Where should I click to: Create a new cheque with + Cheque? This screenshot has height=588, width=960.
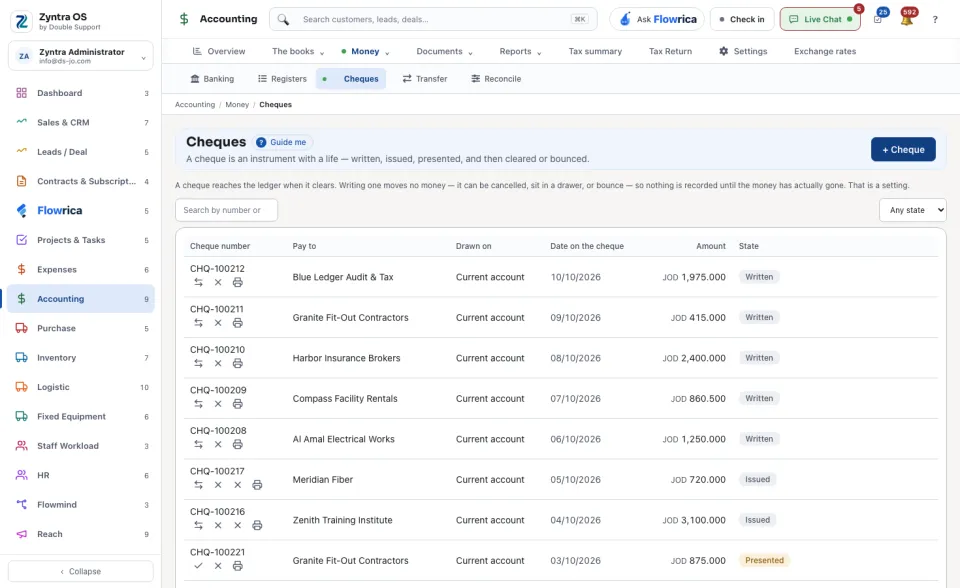[903, 149]
